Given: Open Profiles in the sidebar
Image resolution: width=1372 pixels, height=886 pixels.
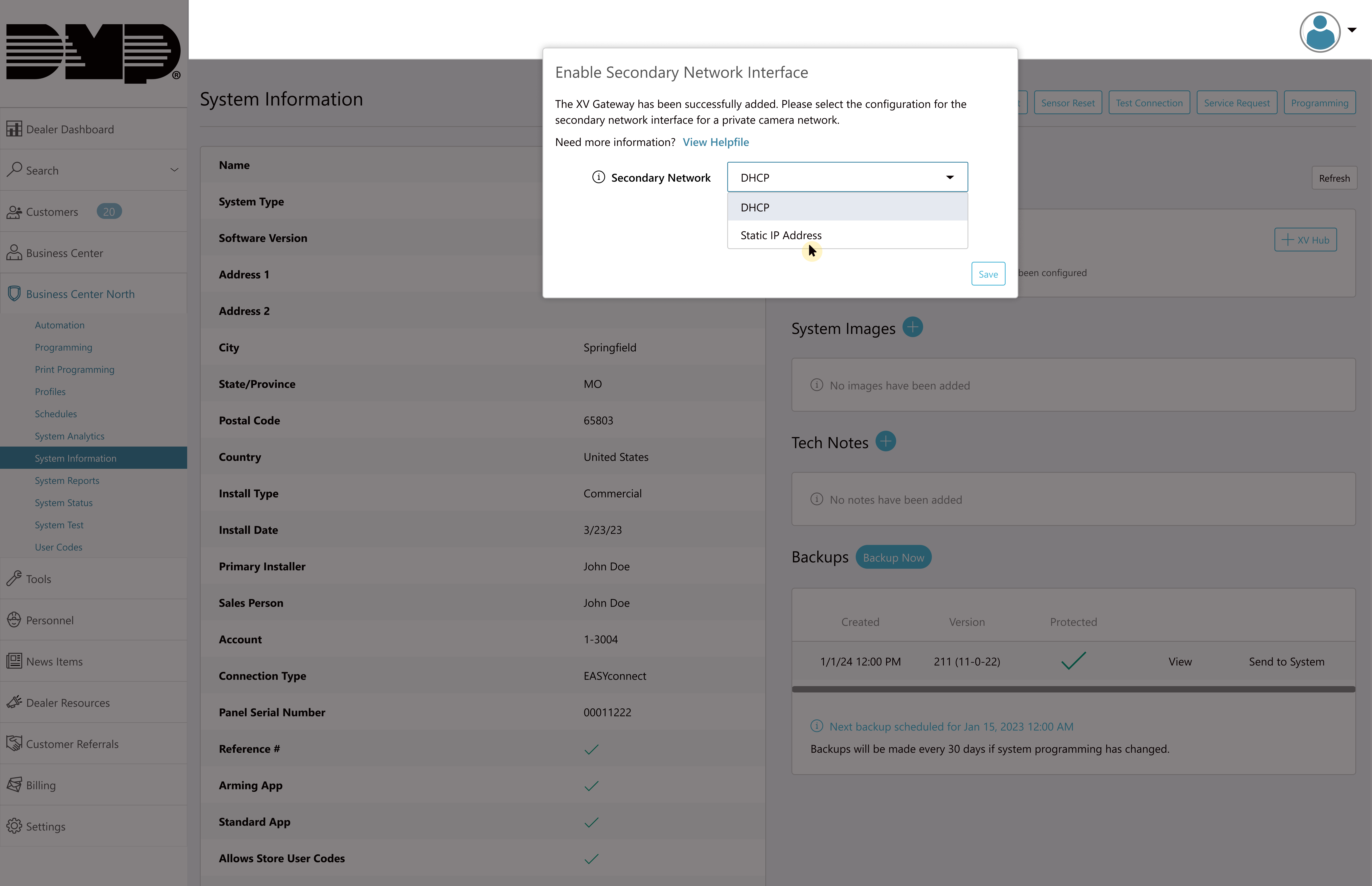Looking at the screenshot, I should pyautogui.click(x=50, y=392).
